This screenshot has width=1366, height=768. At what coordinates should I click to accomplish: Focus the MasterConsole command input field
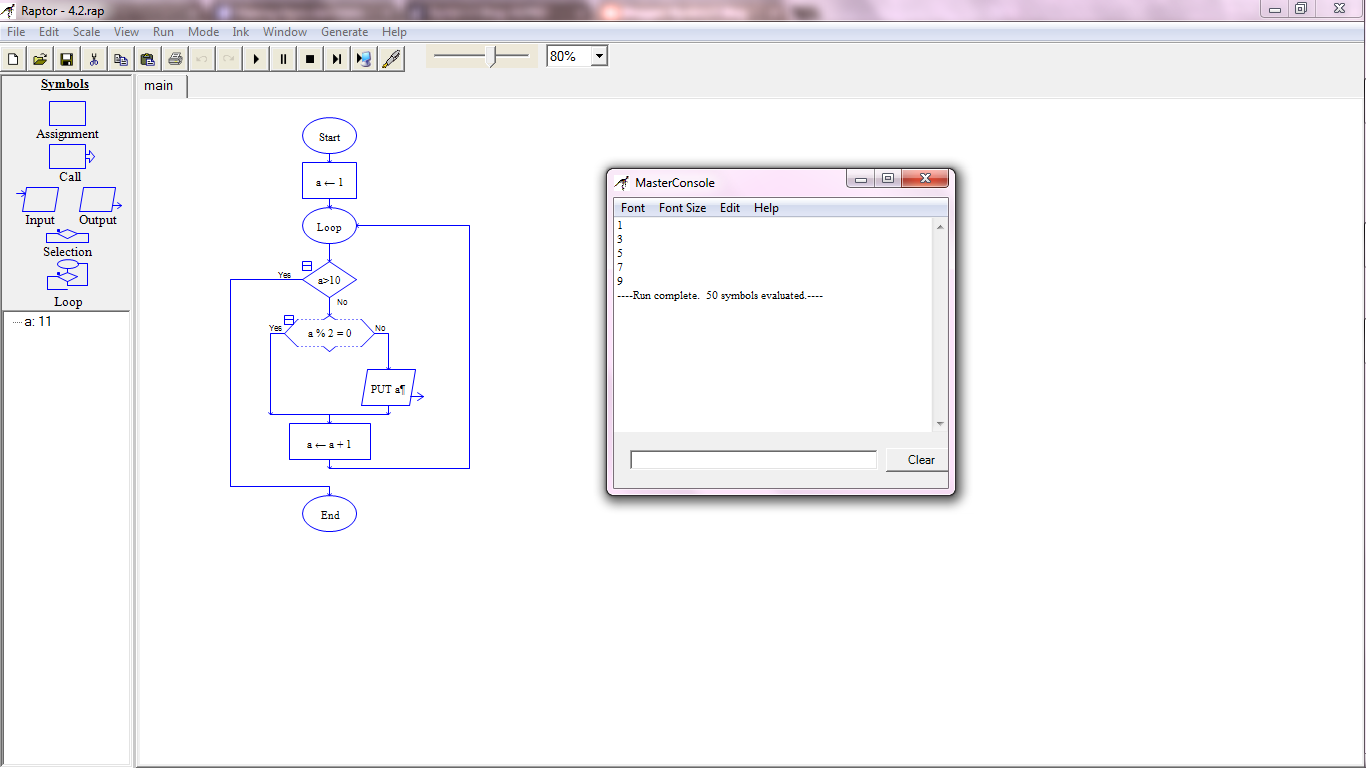click(753, 460)
